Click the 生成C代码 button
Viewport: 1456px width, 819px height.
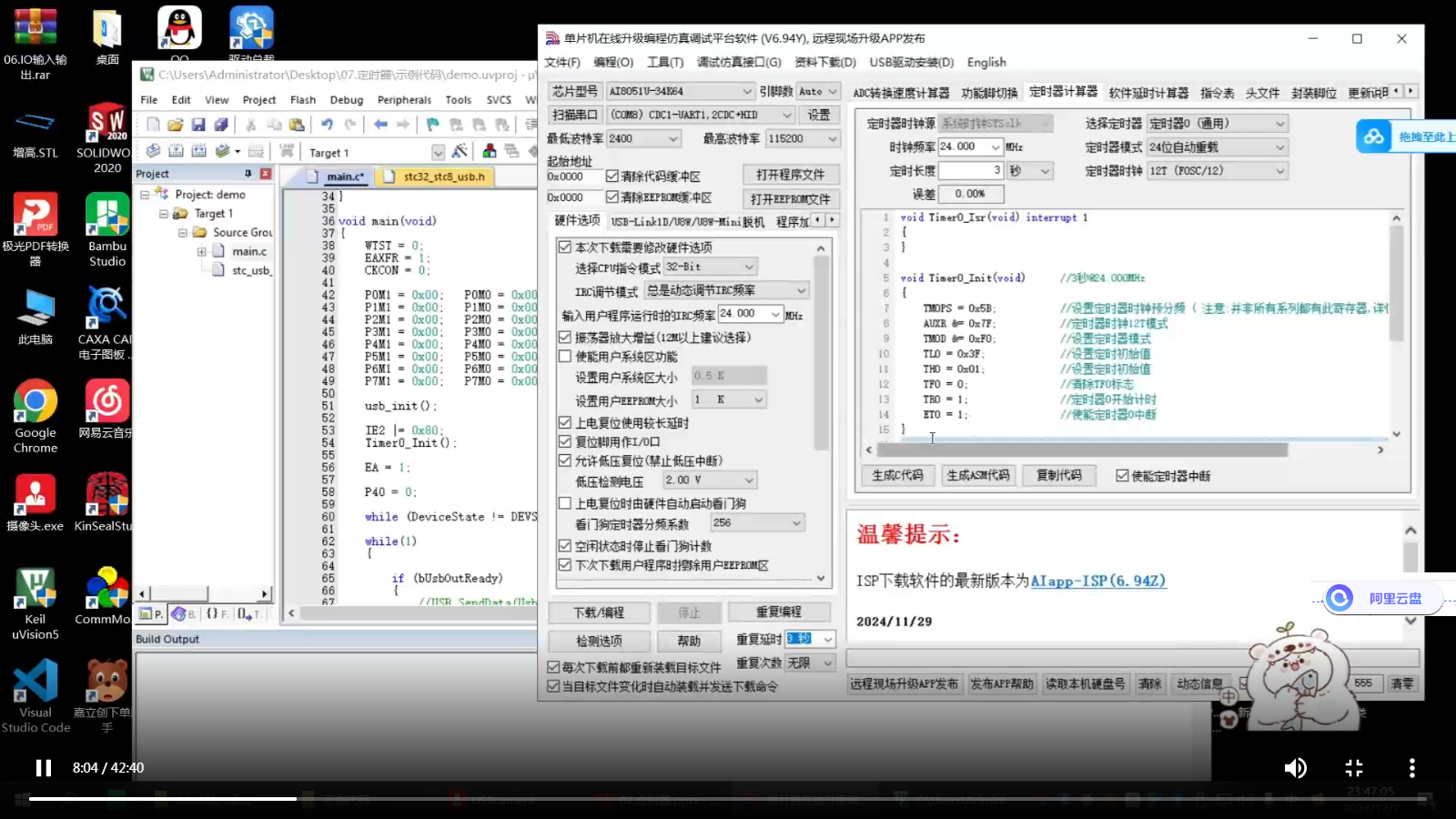897,476
